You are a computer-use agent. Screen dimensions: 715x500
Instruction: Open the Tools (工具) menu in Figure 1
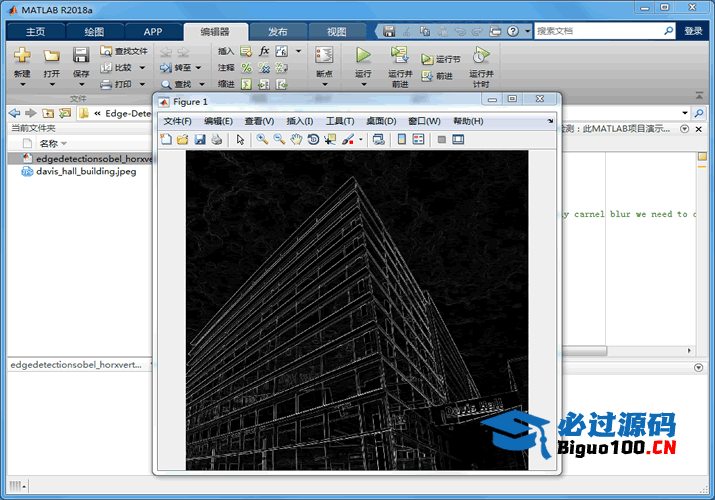pyautogui.click(x=340, y=121)
